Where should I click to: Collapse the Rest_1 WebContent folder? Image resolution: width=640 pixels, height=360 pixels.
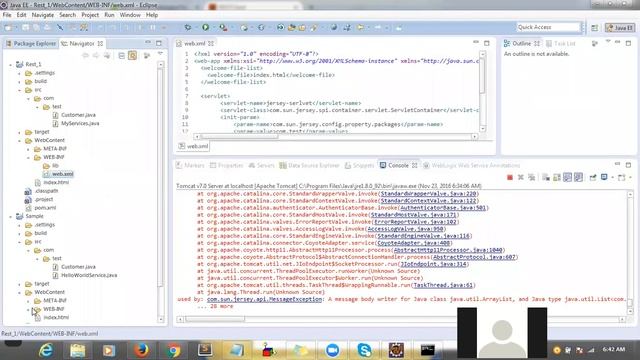[19, 140]
